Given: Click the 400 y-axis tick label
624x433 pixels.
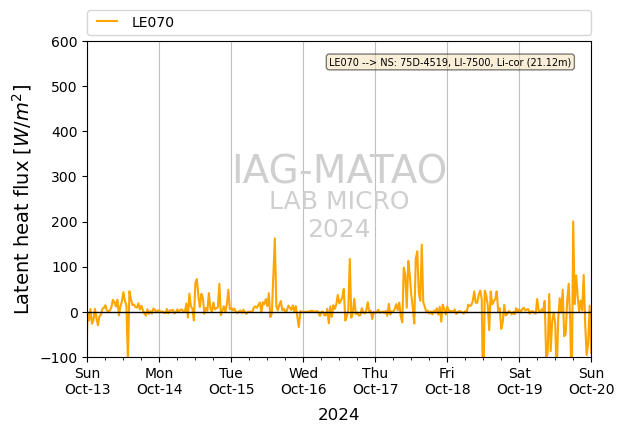Looking at the screenshot, I should pyautogui.click(x=64, y=132).
